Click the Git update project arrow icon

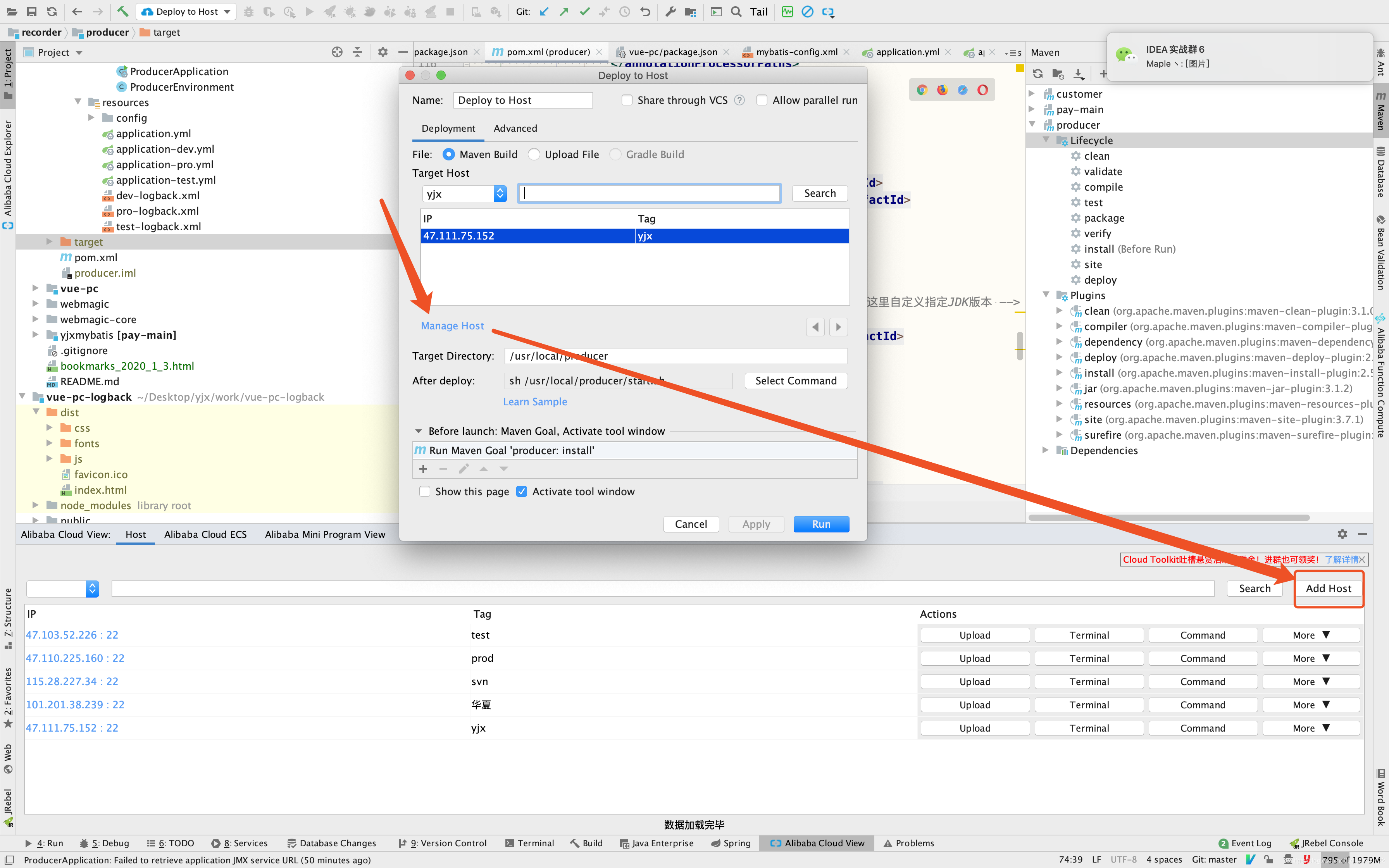pos(544,12)
